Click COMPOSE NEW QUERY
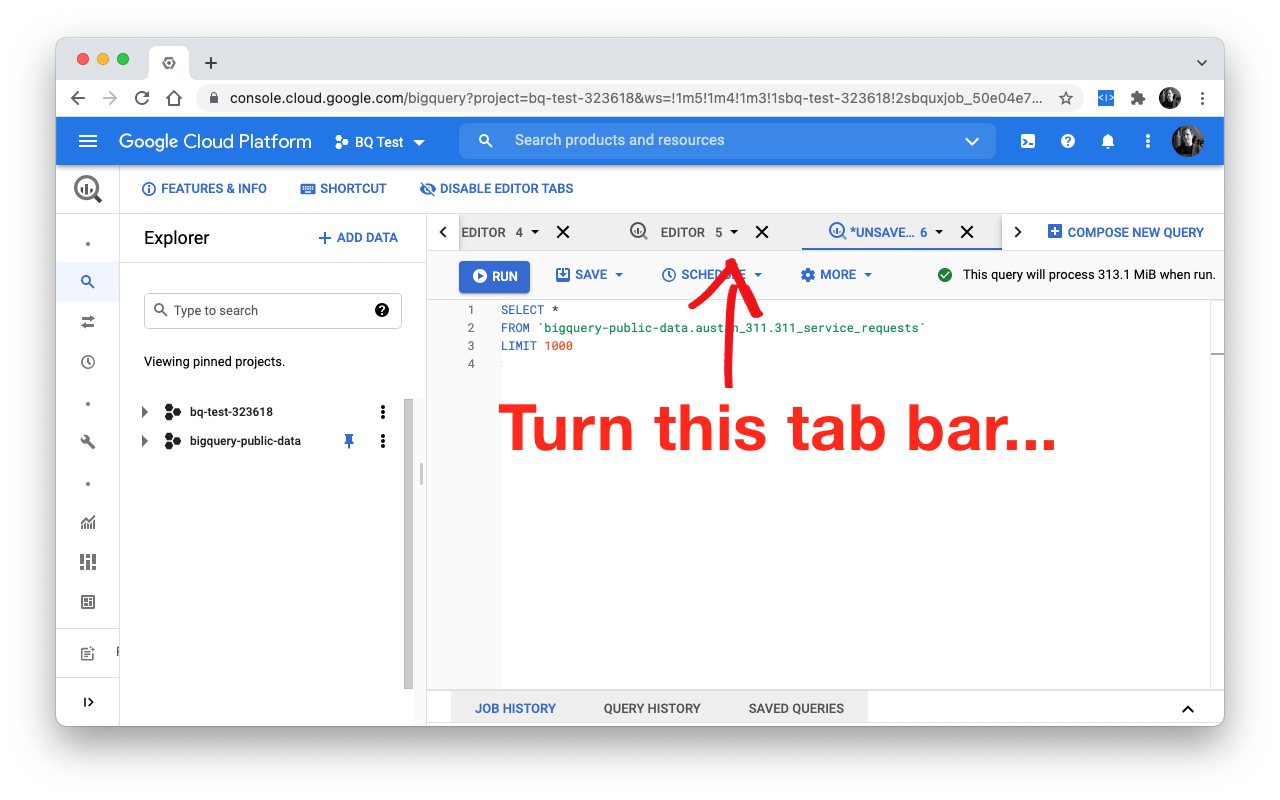The height and width of the screenshot is (800, 1280). tap(1125, 232)
